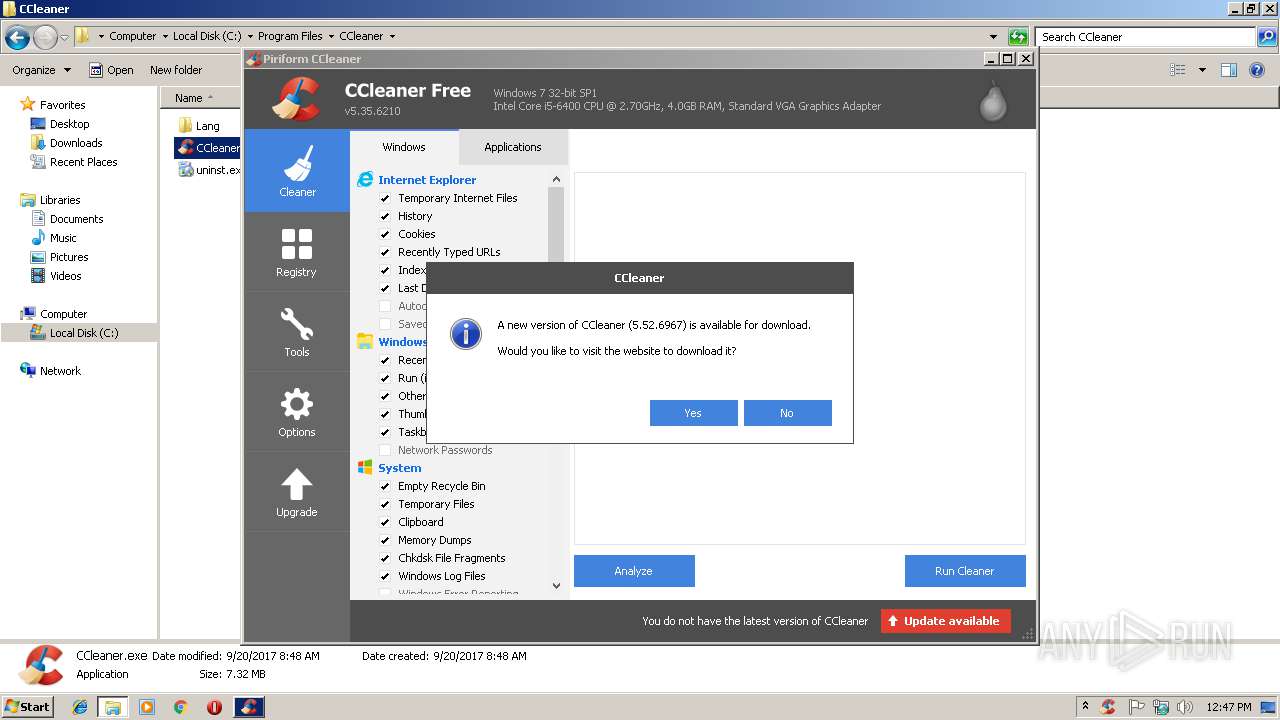1280x720 pixels.
Task: Switch to the Applications tab
Action: click(x=513, y=147)
